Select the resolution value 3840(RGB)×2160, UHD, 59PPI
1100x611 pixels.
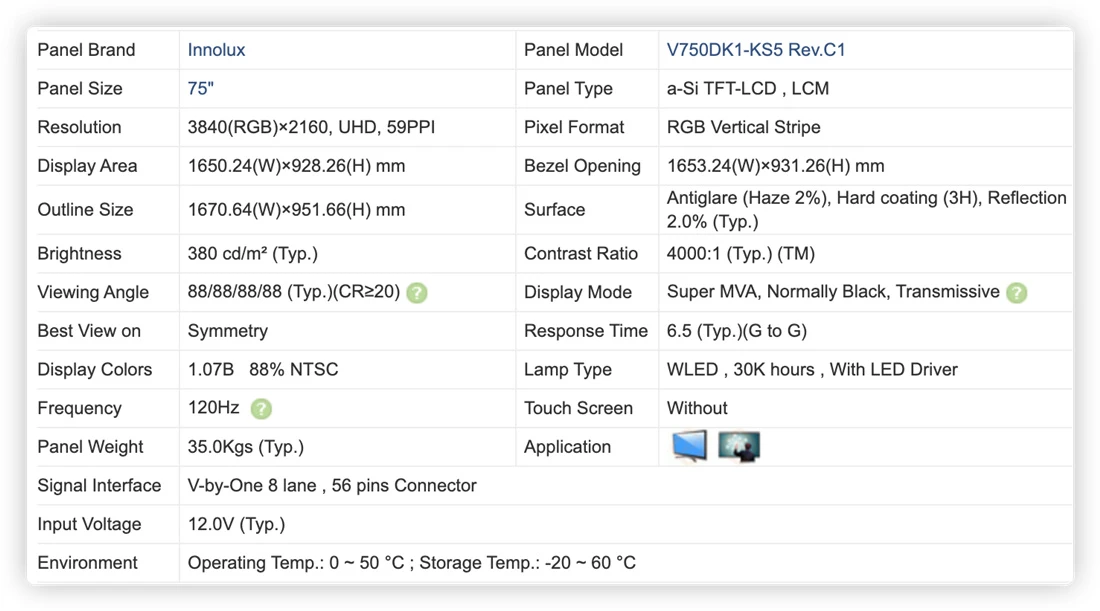point(311,127)
